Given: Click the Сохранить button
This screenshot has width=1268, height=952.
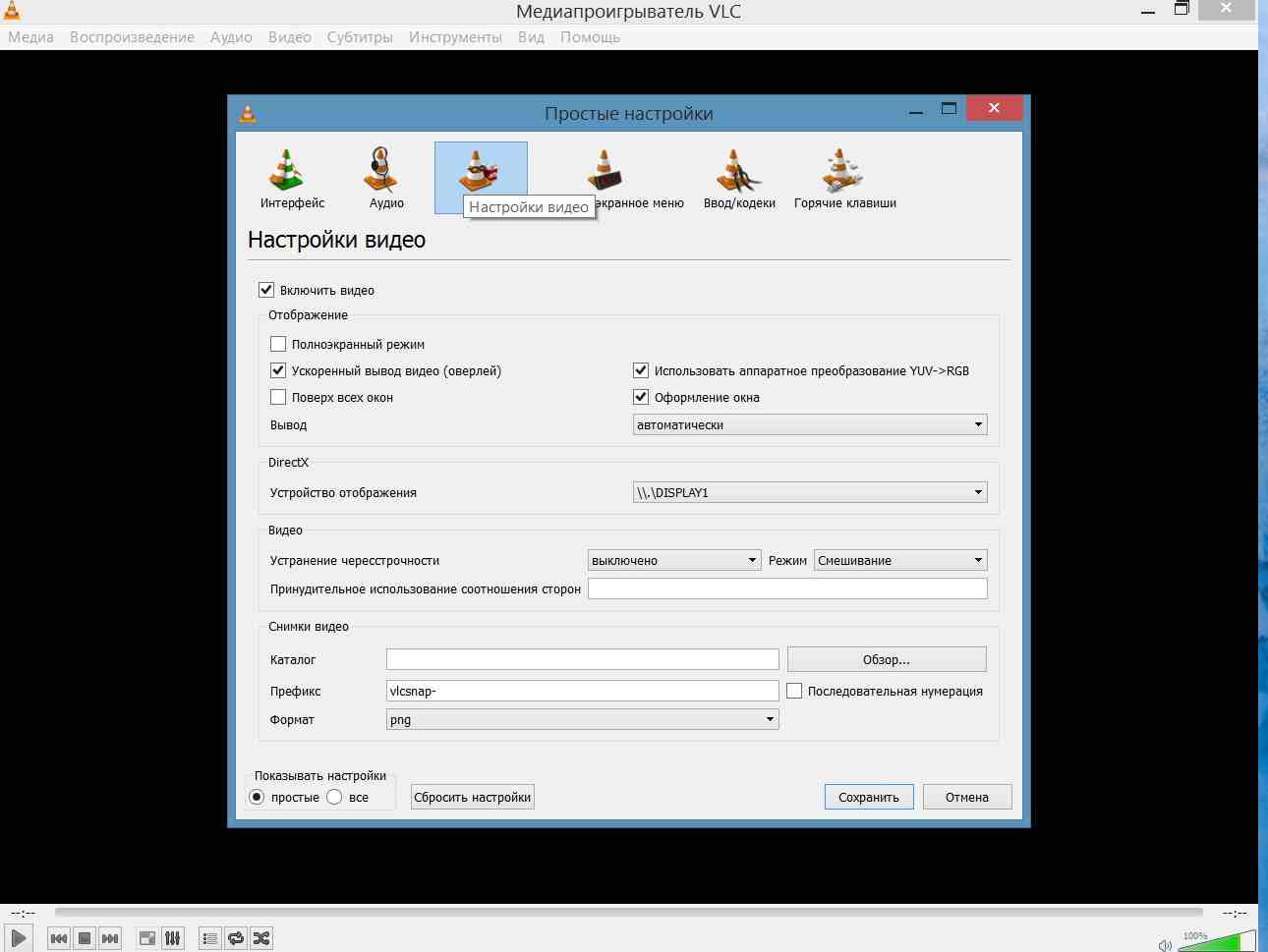Looking at the screenshot, I should coord(869,797).
